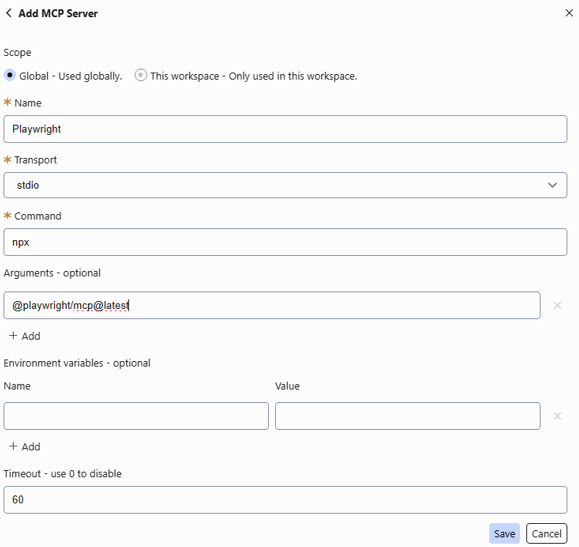
Task: Focus the @playwright/mcp@latest arguments field
Action: pos(272,305)
